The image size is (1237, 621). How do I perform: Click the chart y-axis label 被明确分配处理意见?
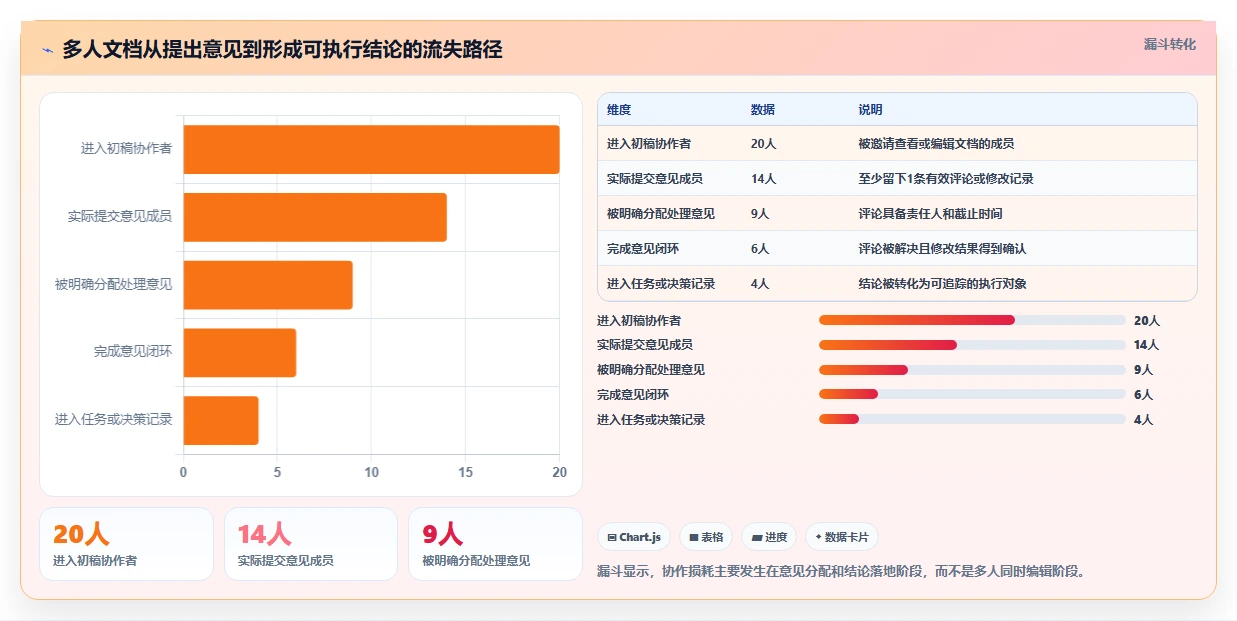click(114, 285)
